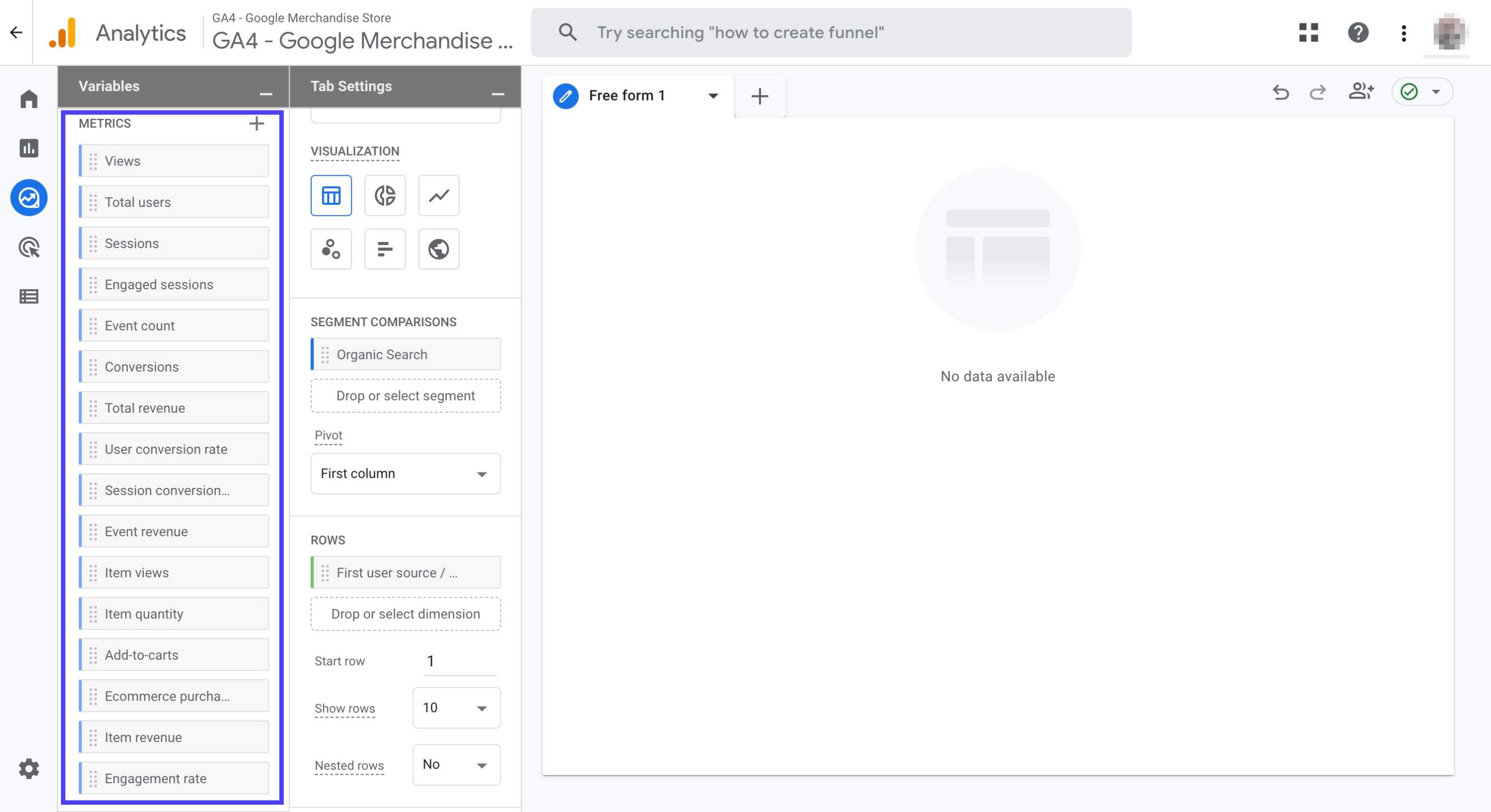The height and width of the screenshot is (812, 1491).
Task: Open the Google apps grid icon
Action: [1308, 32]
